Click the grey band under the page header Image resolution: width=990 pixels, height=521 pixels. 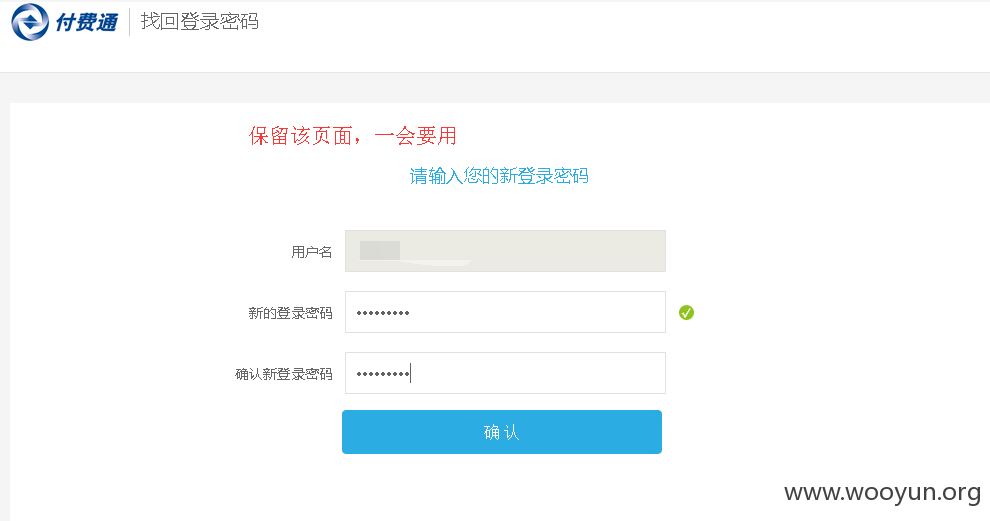(x=495, y=88)
